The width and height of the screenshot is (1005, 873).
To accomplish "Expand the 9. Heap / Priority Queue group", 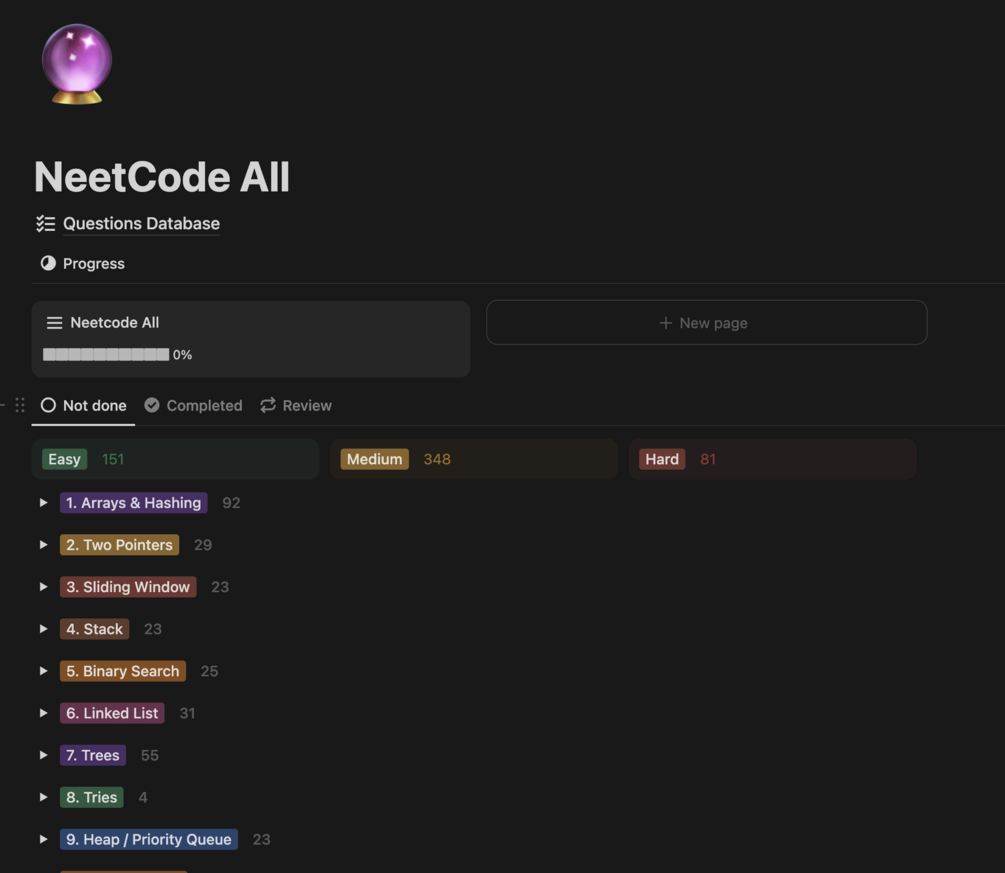I will point(43,839).
